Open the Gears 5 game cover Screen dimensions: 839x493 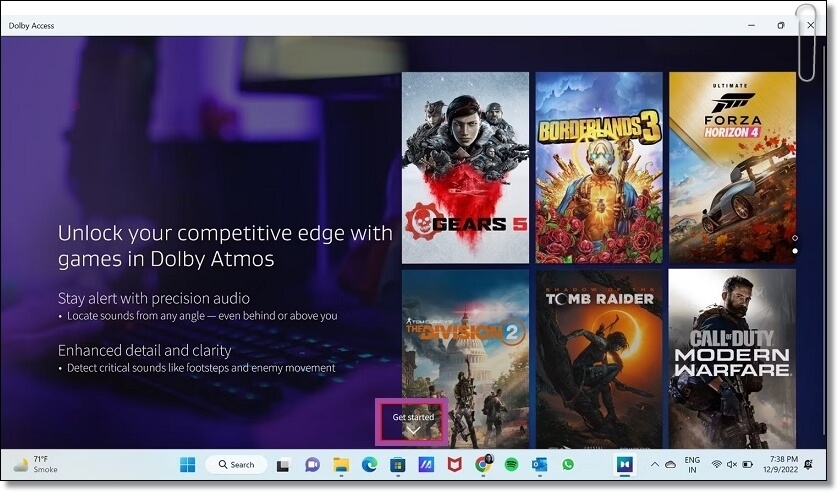click(465, 168)
